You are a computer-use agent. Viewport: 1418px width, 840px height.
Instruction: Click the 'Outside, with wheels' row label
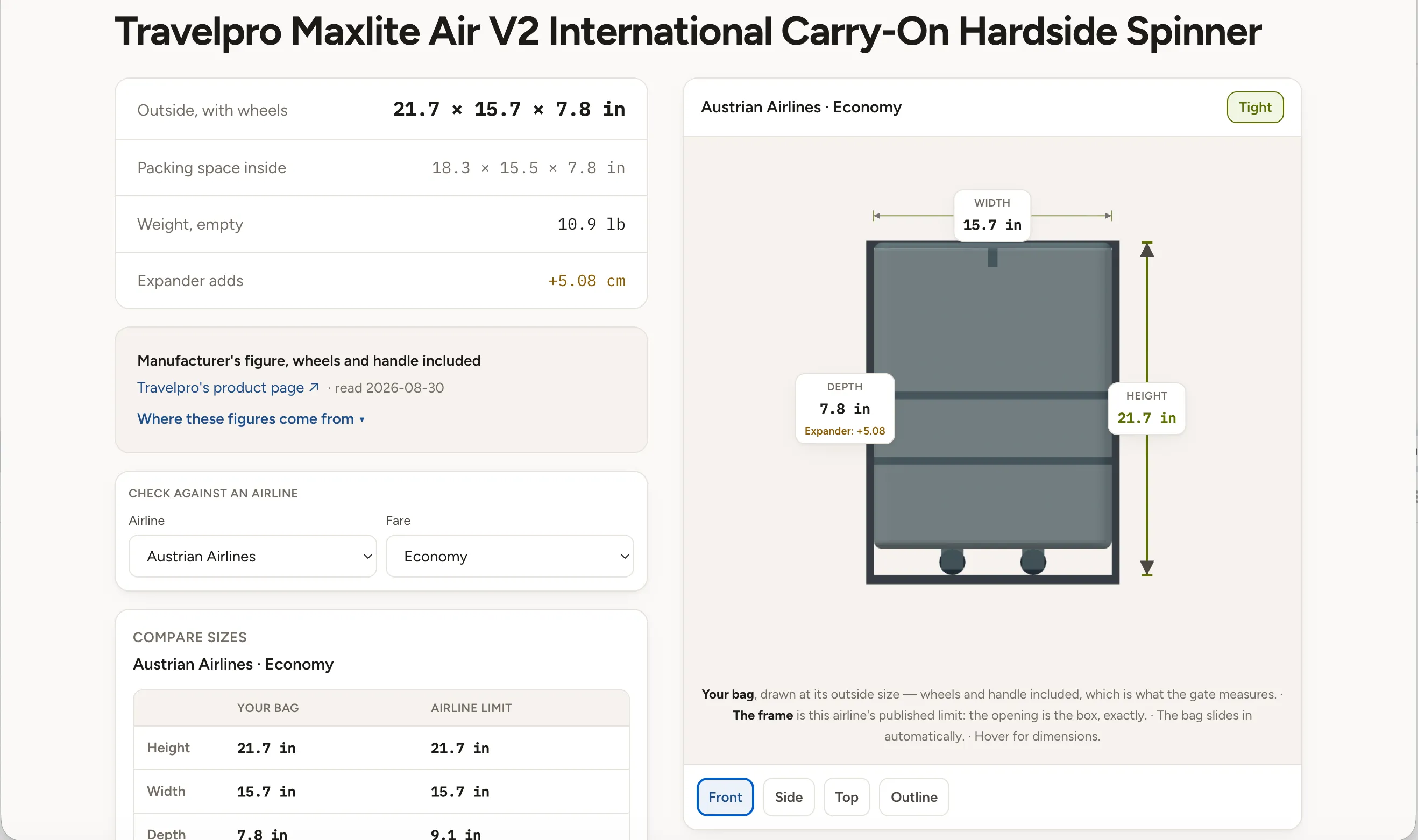(212, 110)
